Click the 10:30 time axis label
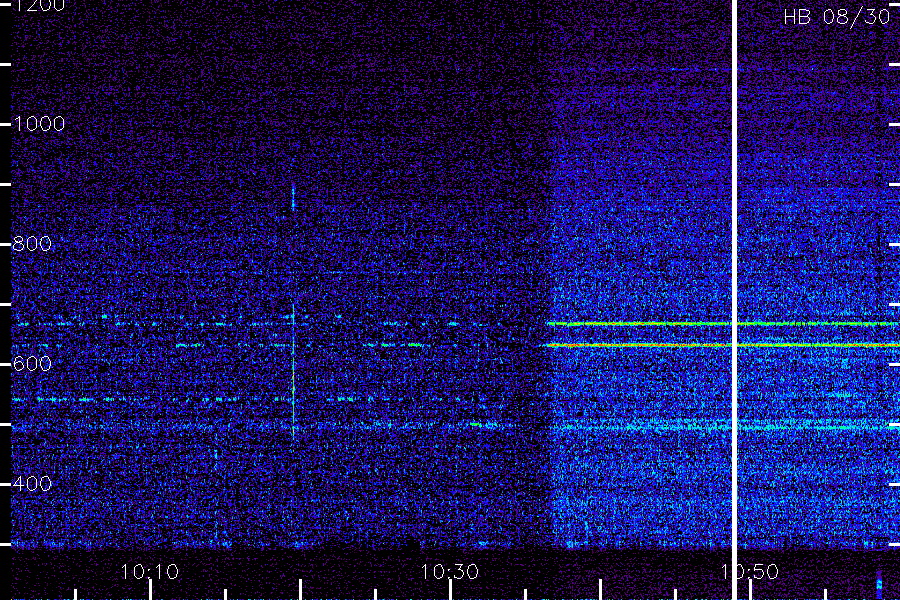This screenshot has width=900, height=600. coord(449,572)
